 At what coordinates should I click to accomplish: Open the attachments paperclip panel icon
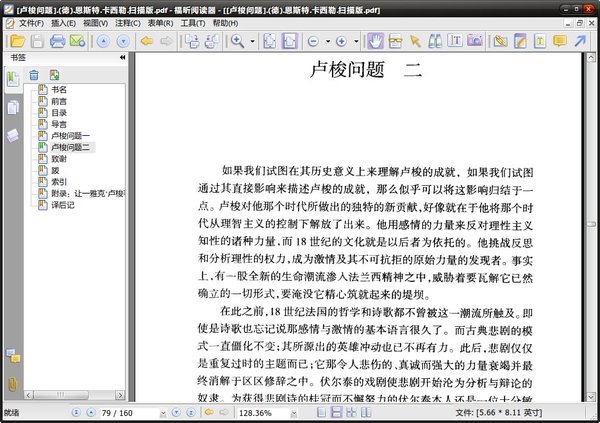pyautogui.click(x=13, y=383)
